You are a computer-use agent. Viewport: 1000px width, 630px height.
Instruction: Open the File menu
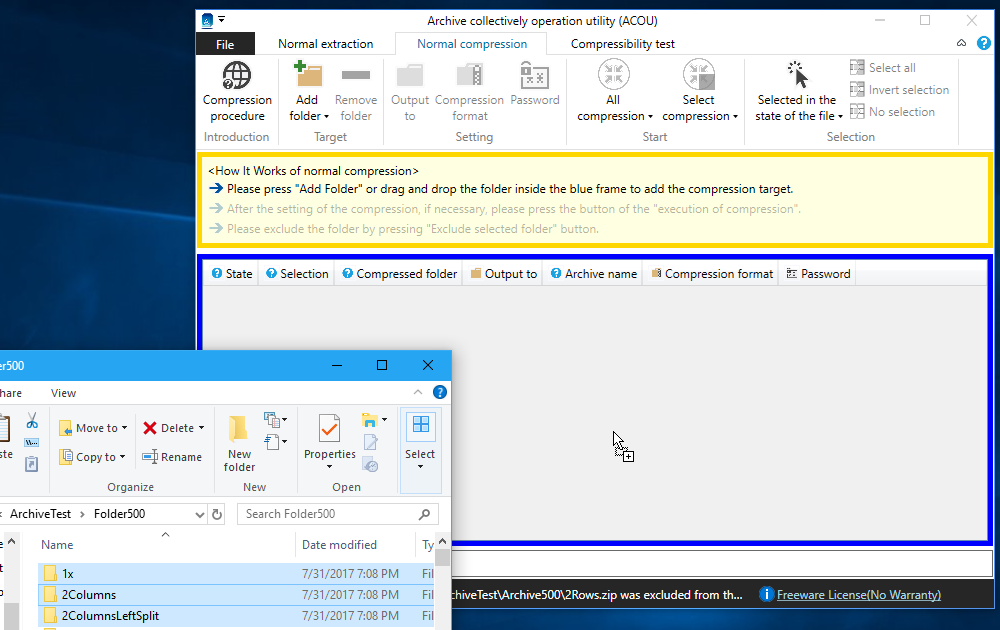tap(225, 44)
